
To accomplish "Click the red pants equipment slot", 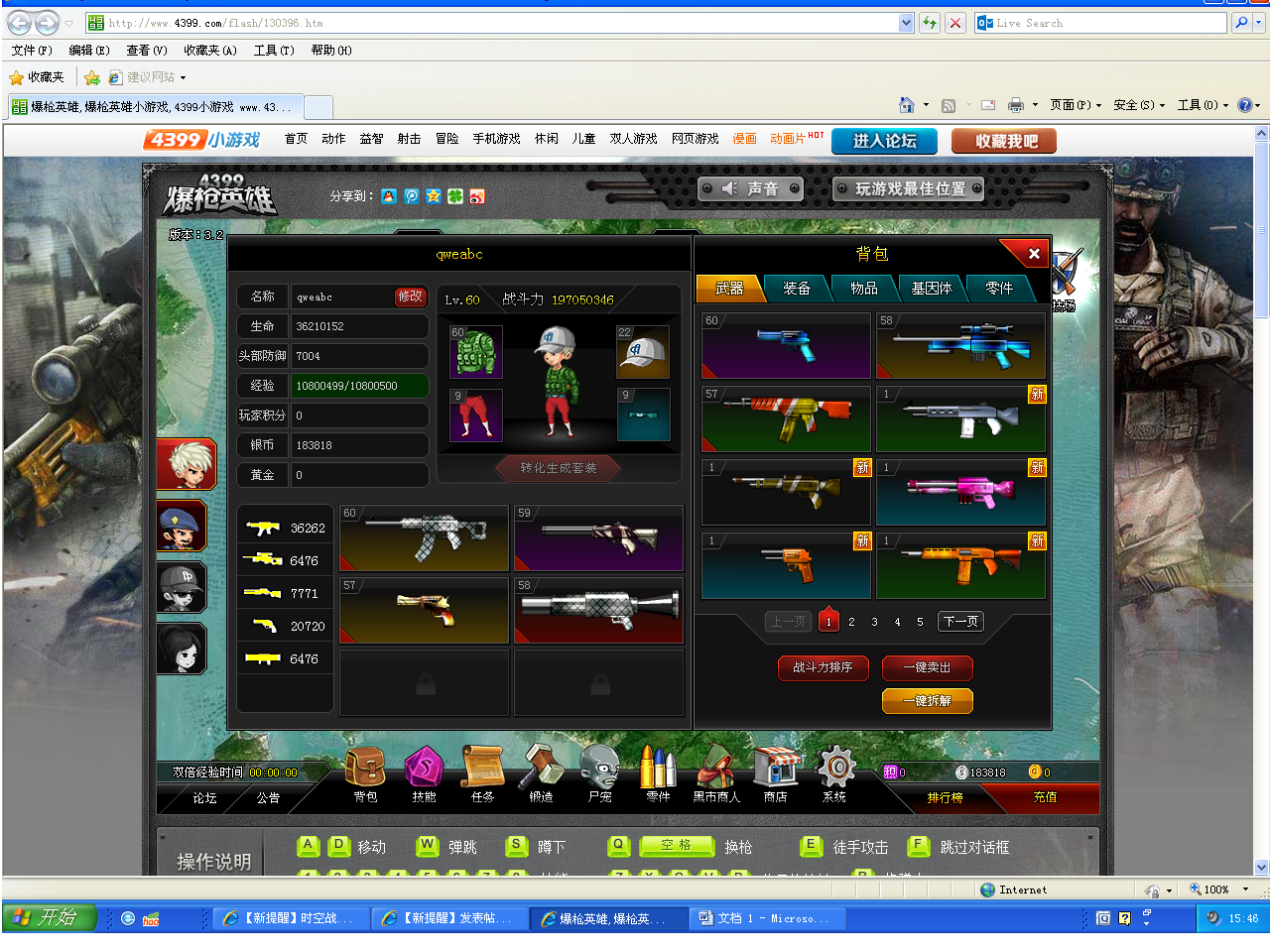I will click(475, 415).
